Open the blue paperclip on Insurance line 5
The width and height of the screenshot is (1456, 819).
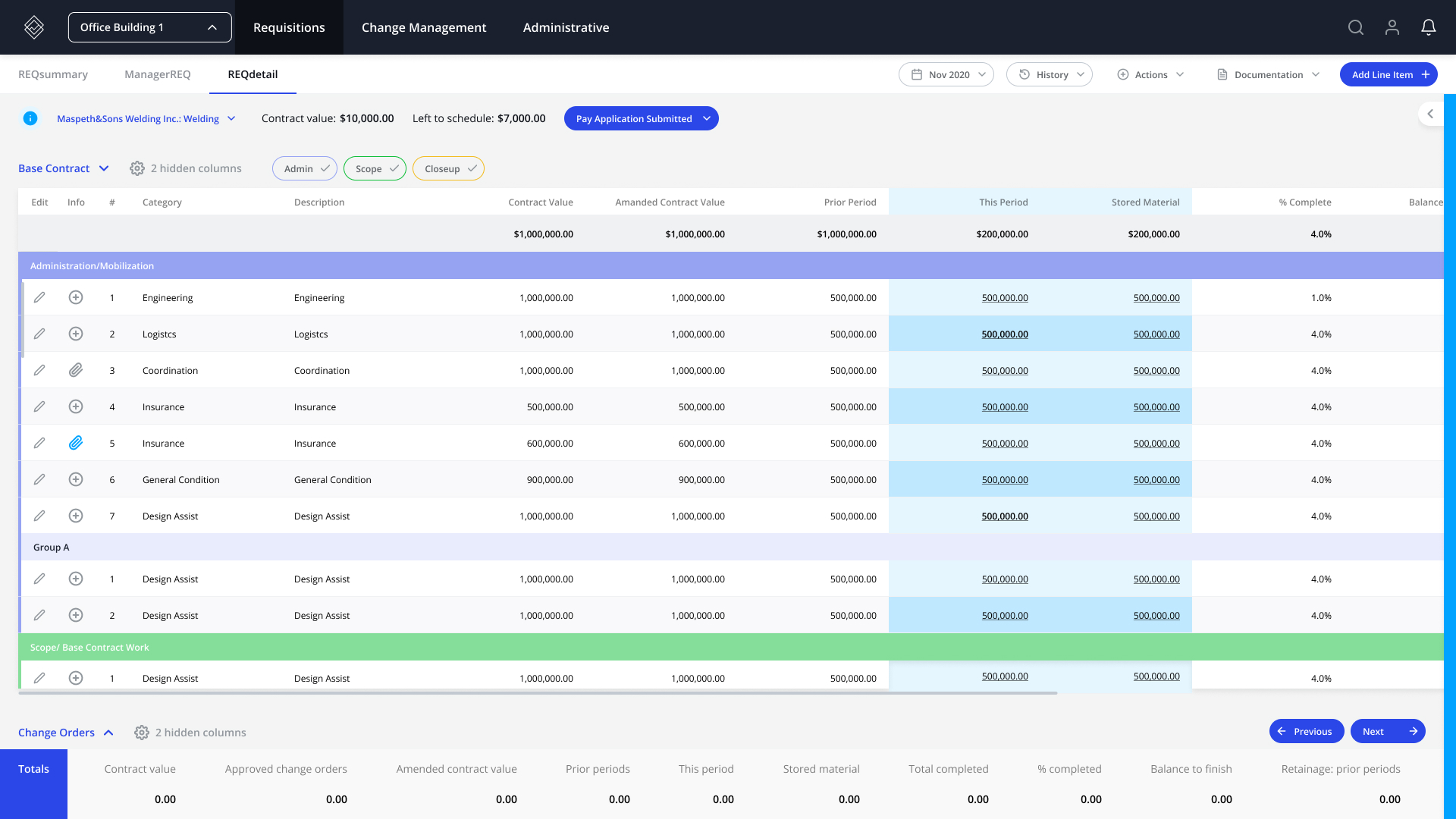(x=75, y=443)
